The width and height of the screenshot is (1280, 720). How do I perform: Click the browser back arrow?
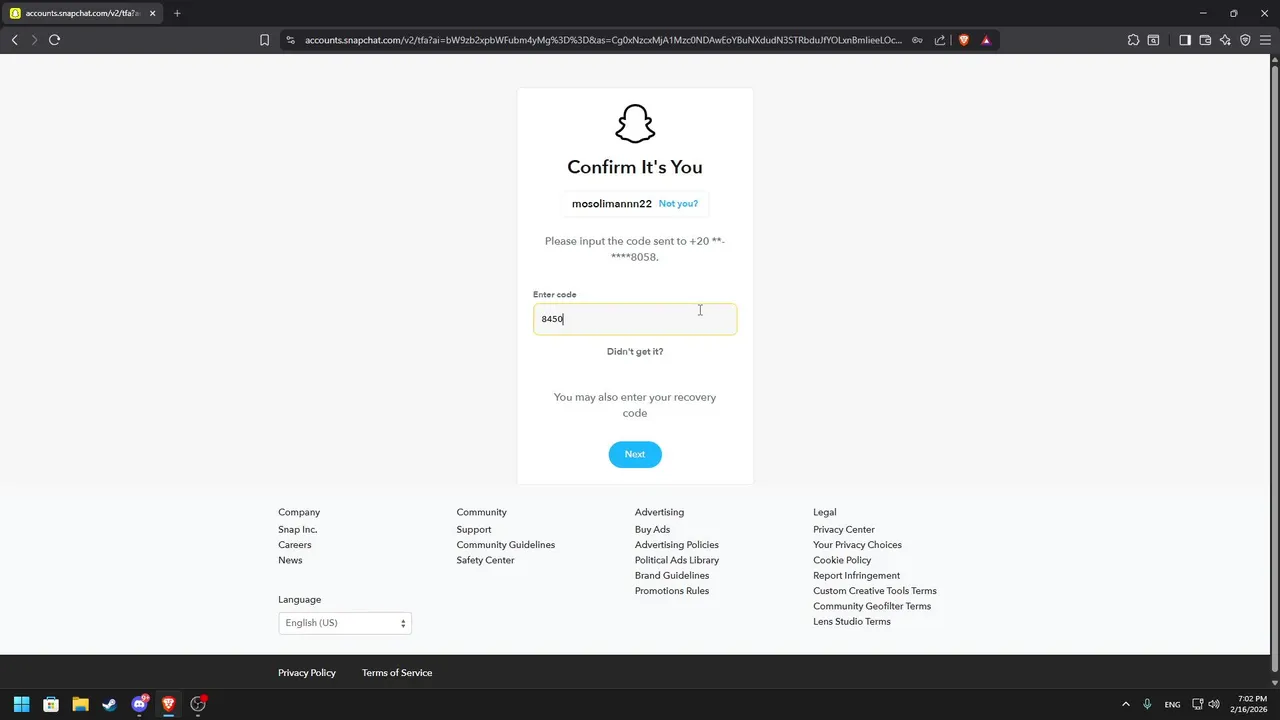14,40
